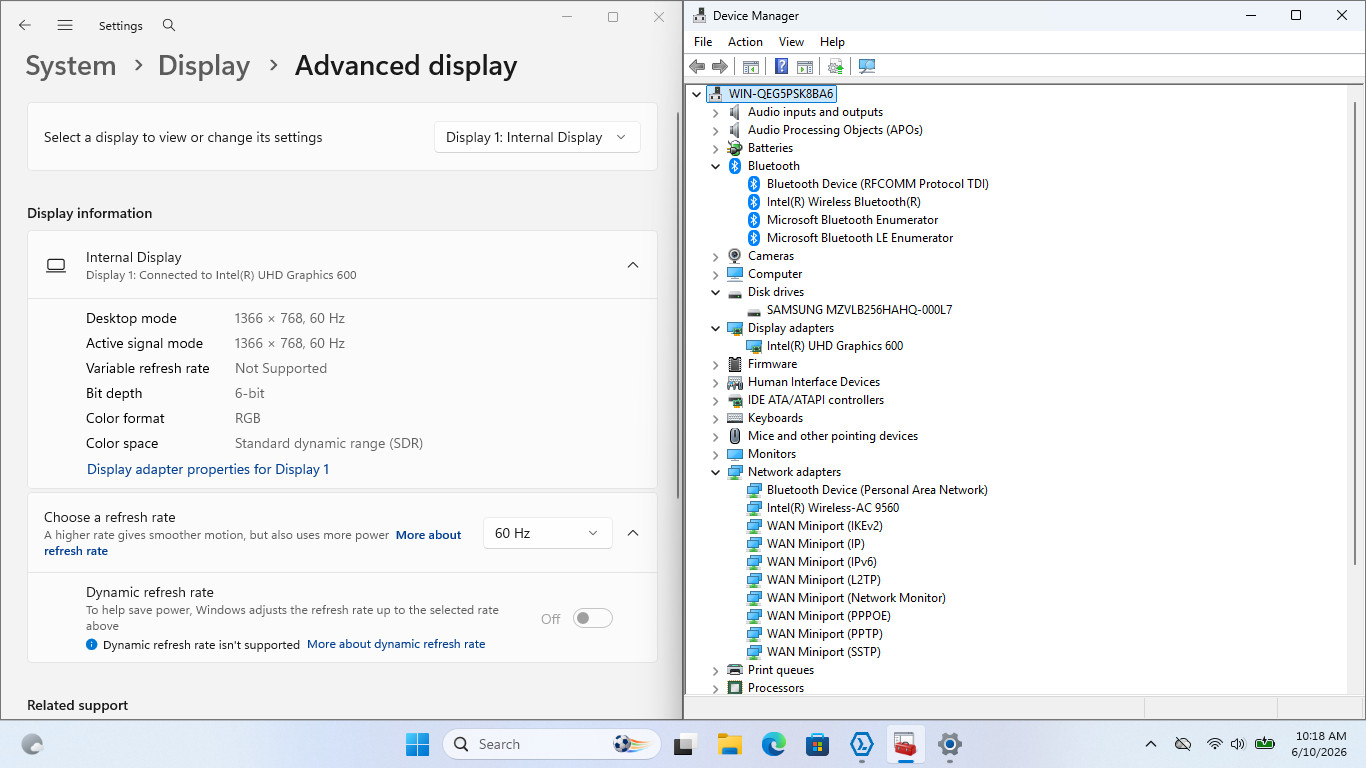Open Microsoft Store from the taskbar
The width and height of the screenshot is (1366, 768).
[x=817, y=744]
